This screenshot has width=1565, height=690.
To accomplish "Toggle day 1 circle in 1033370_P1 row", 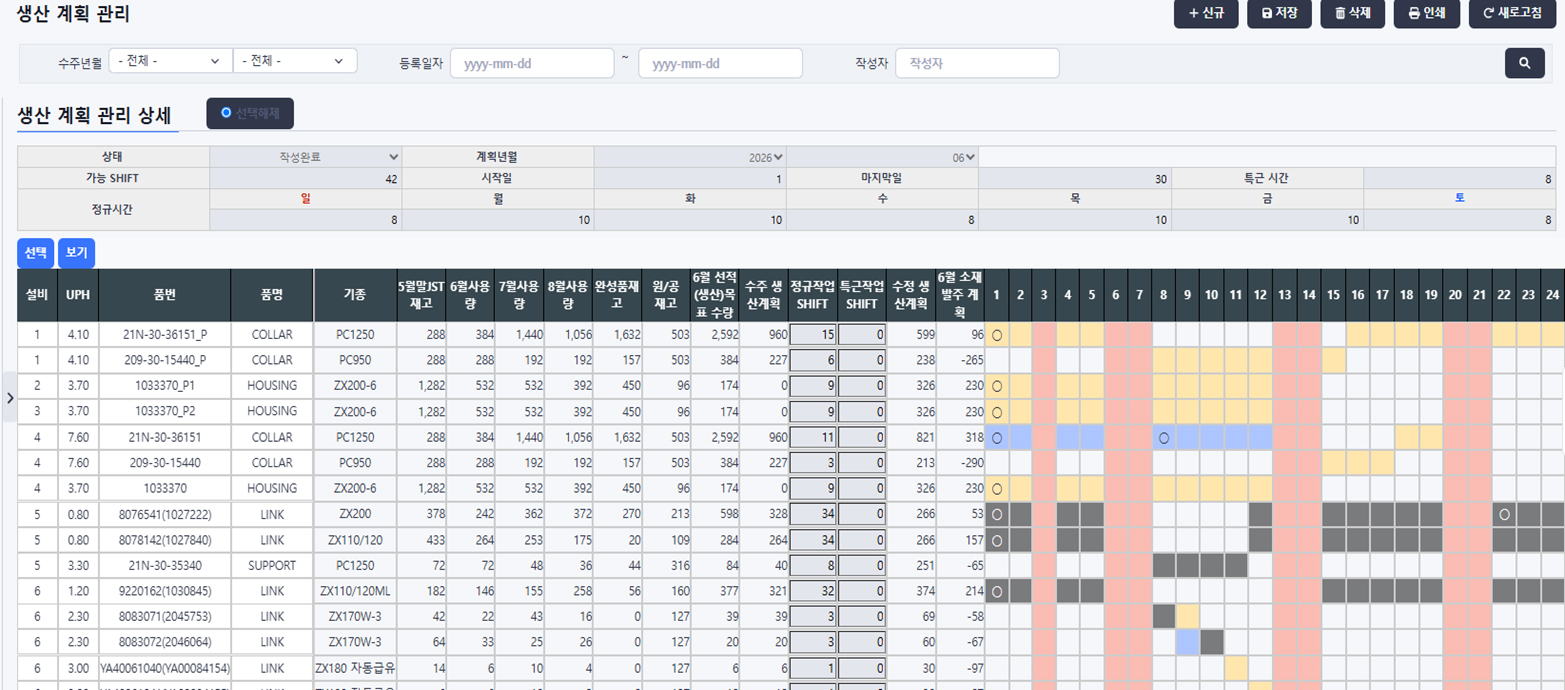I will [996, 386].
